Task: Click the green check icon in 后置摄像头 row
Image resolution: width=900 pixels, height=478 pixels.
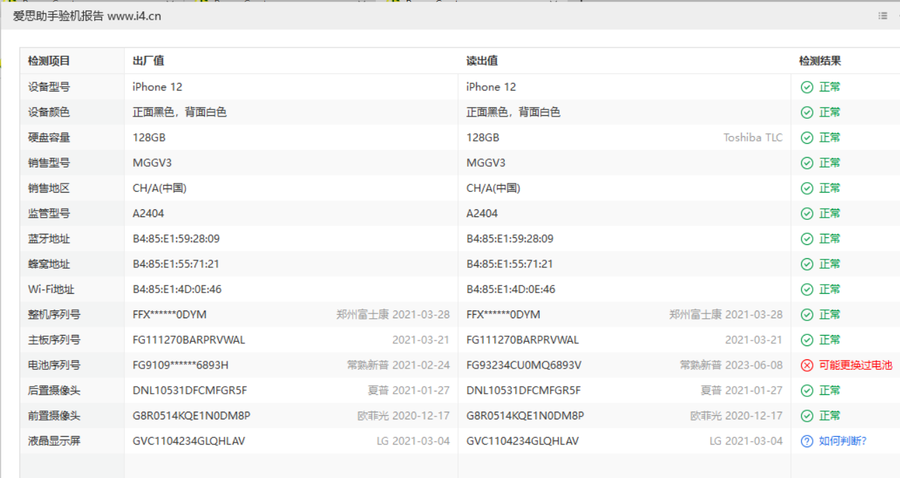Action: tap(807, 390)
